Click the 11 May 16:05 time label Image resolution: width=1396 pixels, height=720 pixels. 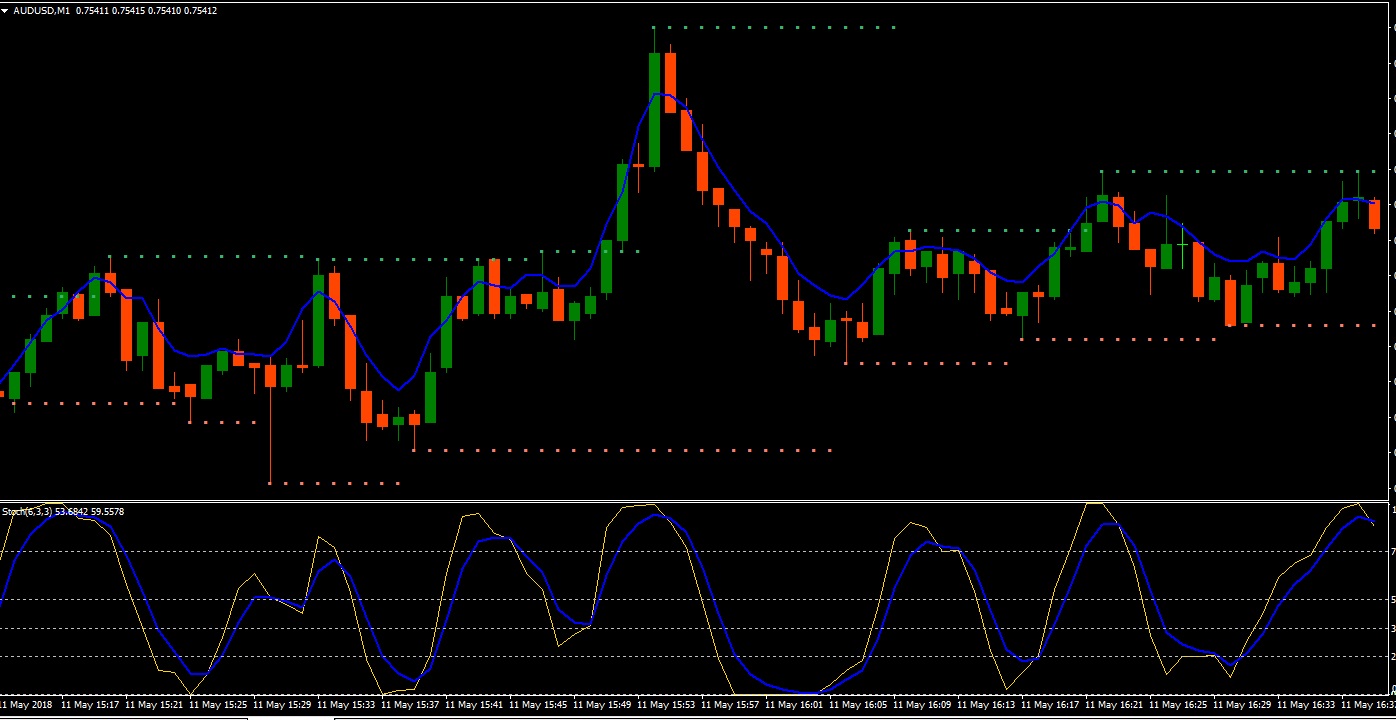858,705
